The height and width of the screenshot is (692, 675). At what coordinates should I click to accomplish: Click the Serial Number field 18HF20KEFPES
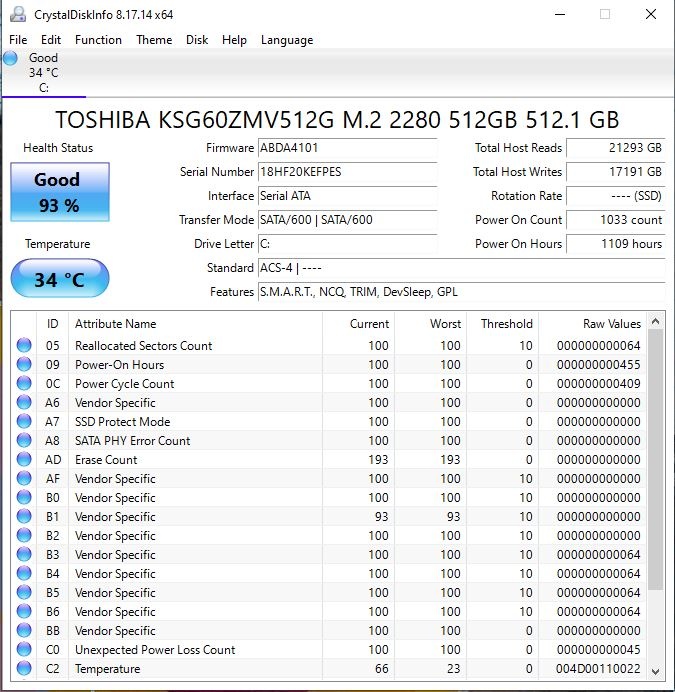pos(347,172)
